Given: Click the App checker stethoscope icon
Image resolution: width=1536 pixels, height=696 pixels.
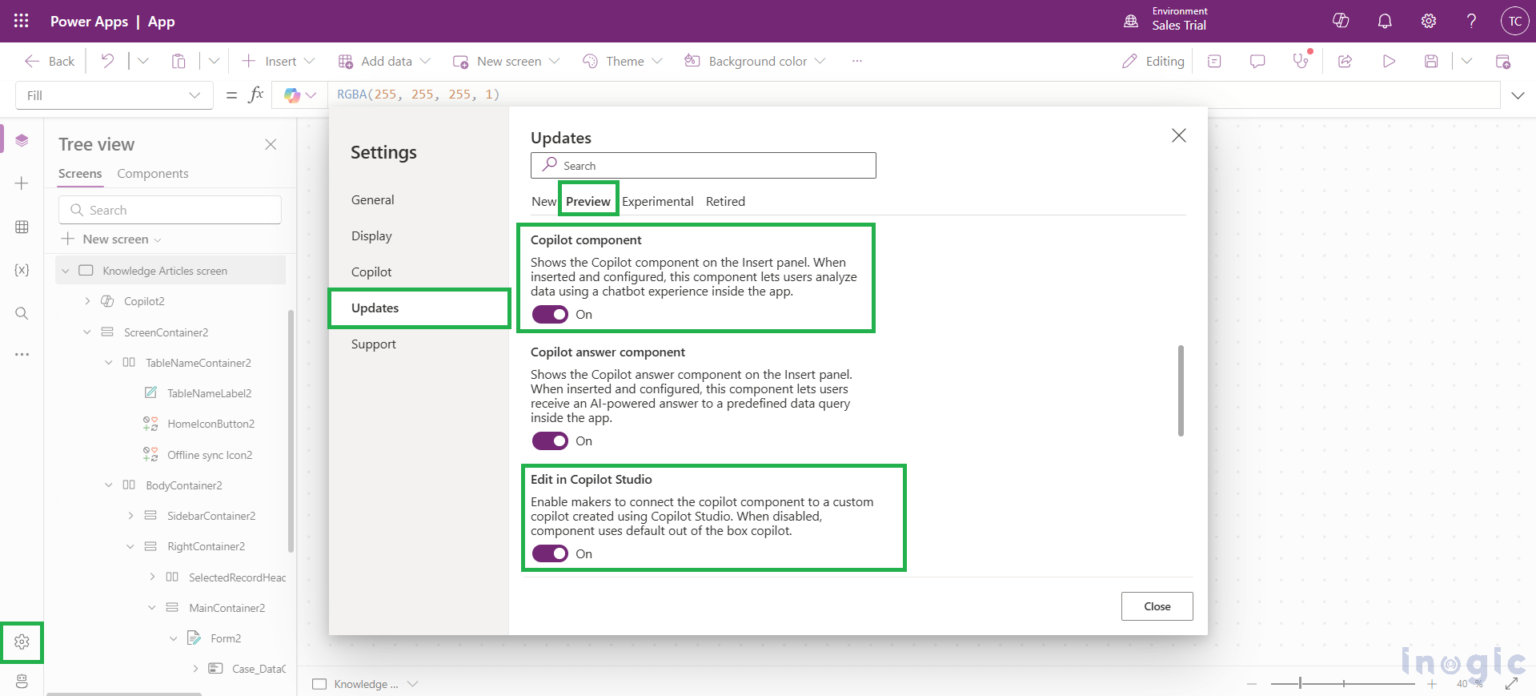Looking at the screenshot, I should (x=1300, y=61).
